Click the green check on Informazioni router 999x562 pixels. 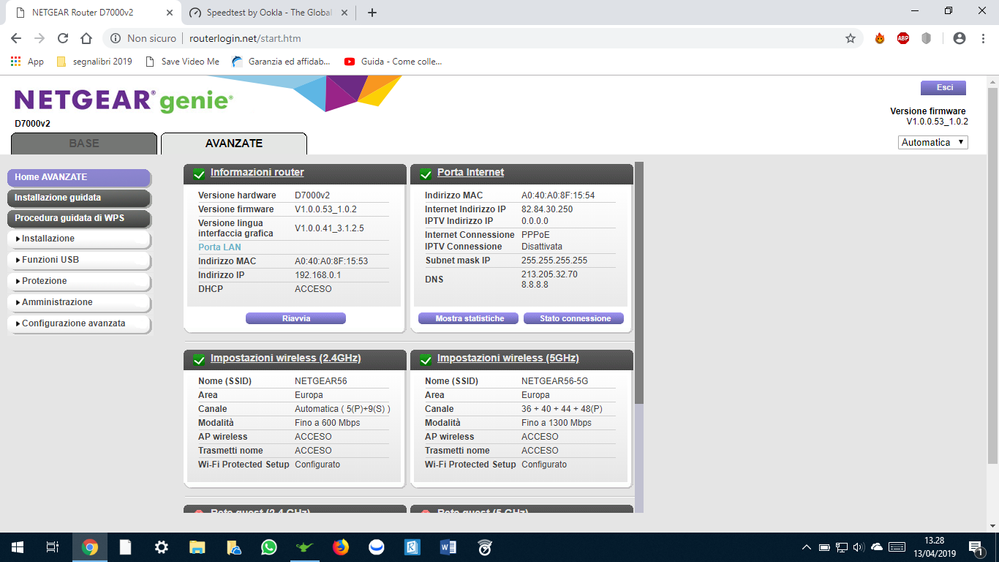(x=199, y=173)
